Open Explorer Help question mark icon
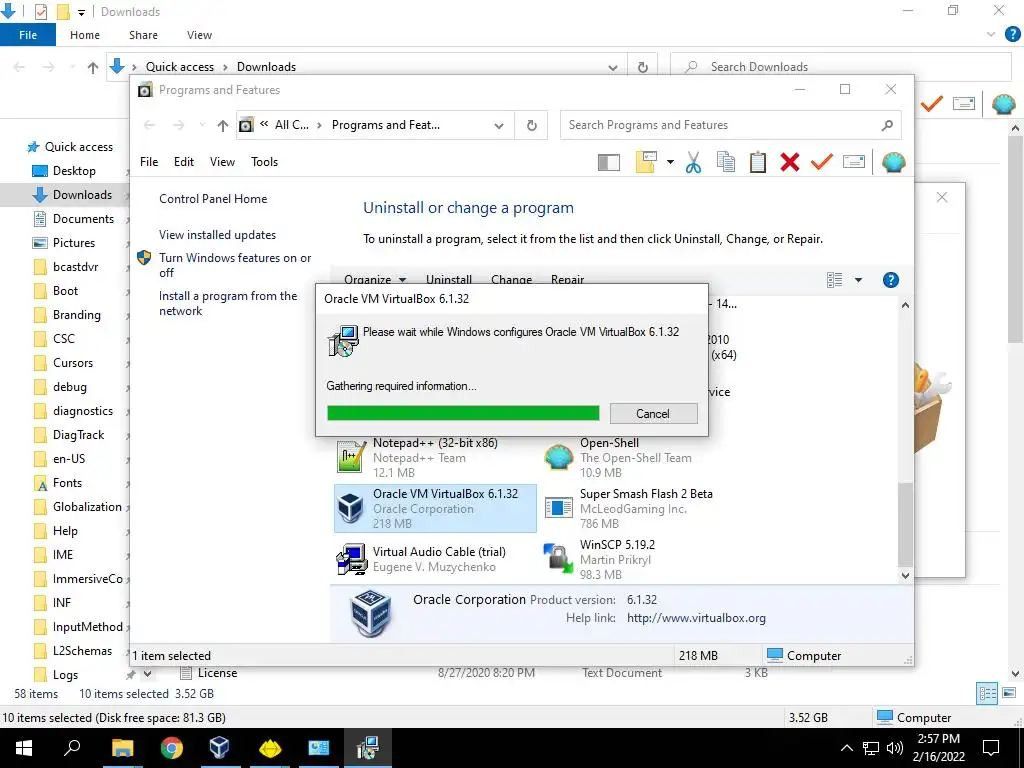The image size is (1024, 768). click(x=1012, y=34)
